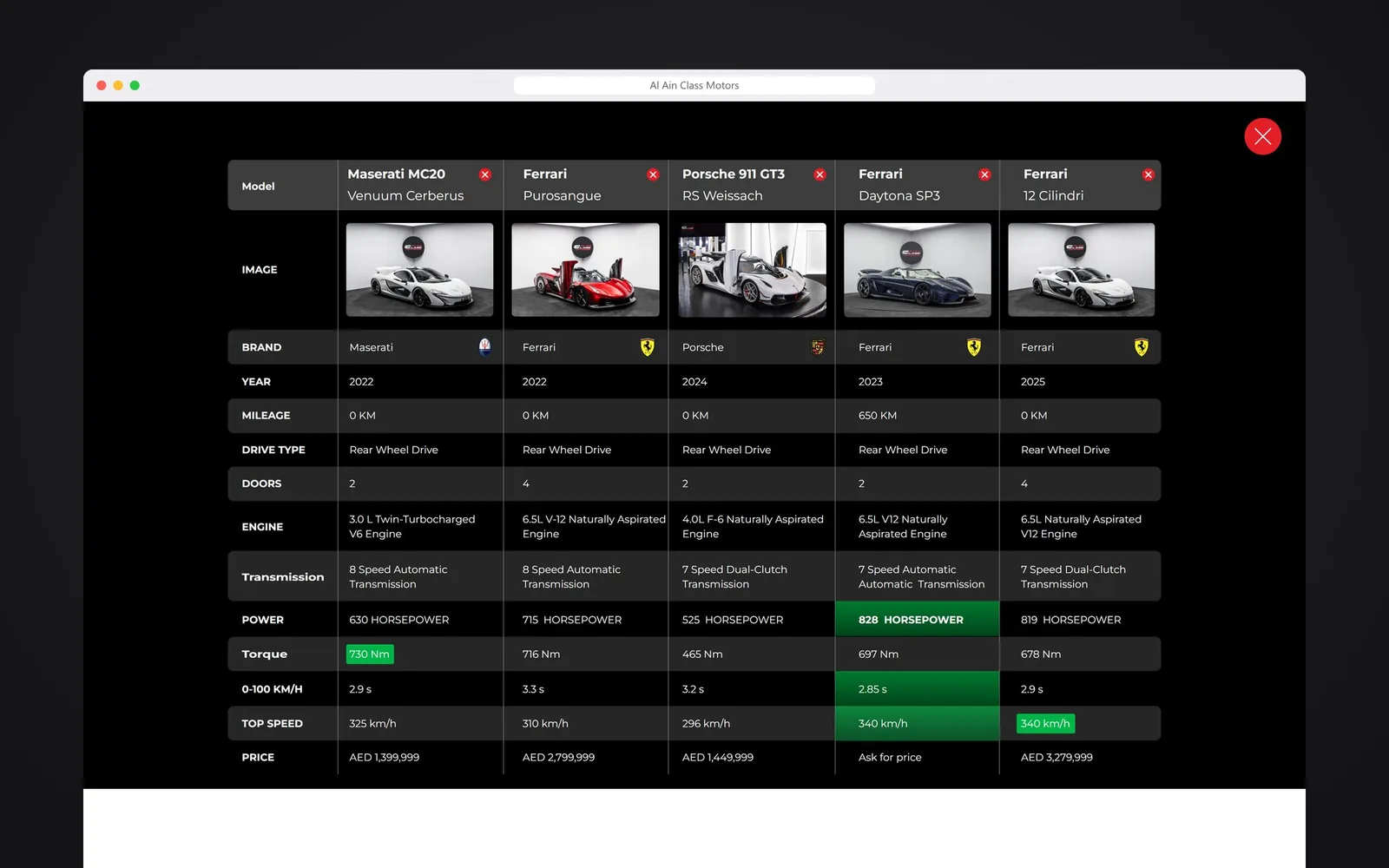Screen dimensions: 1389x868
Task: Click the 525 HORSEPOWER value
Action: (733, 620)
